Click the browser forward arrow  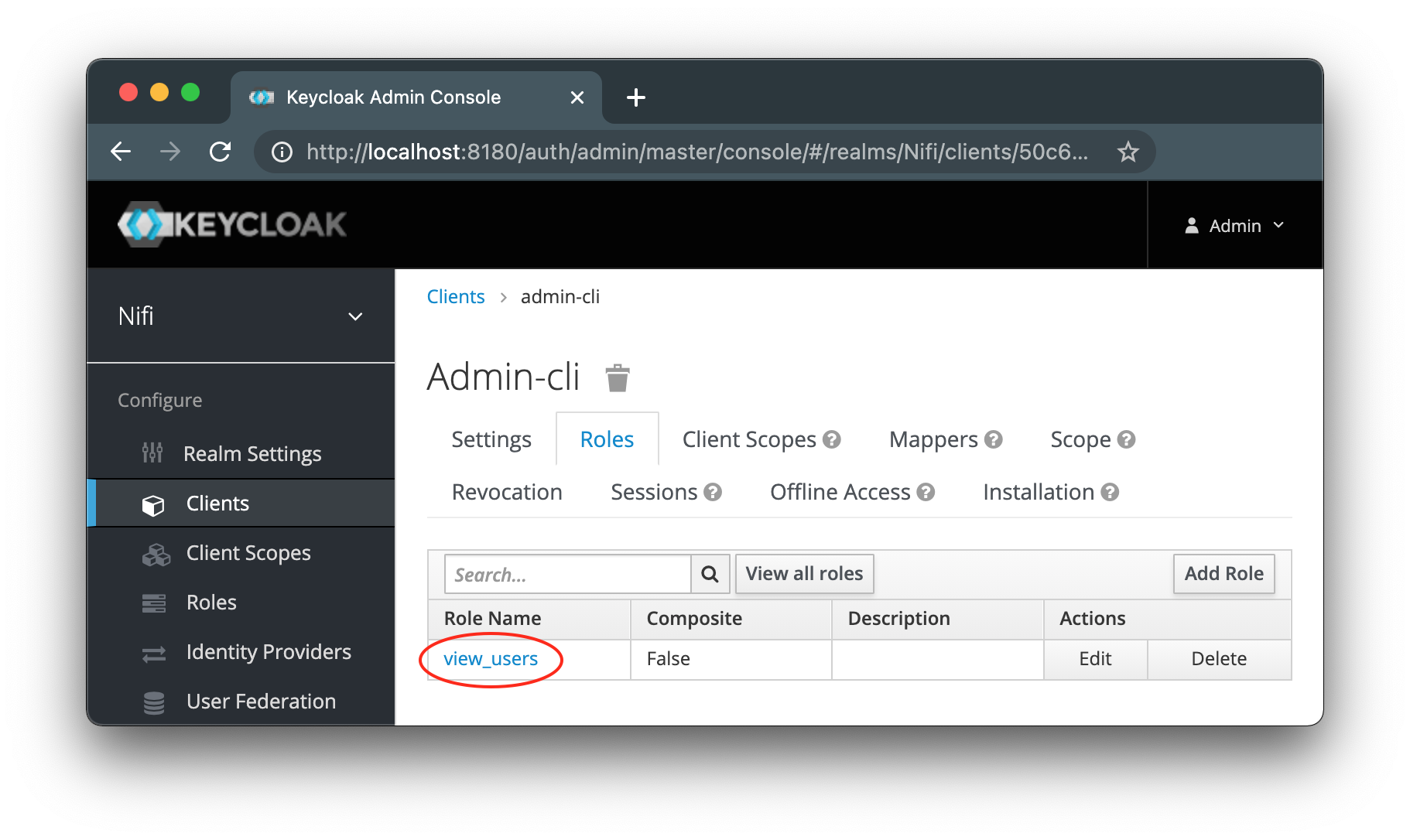click(170, 151)
